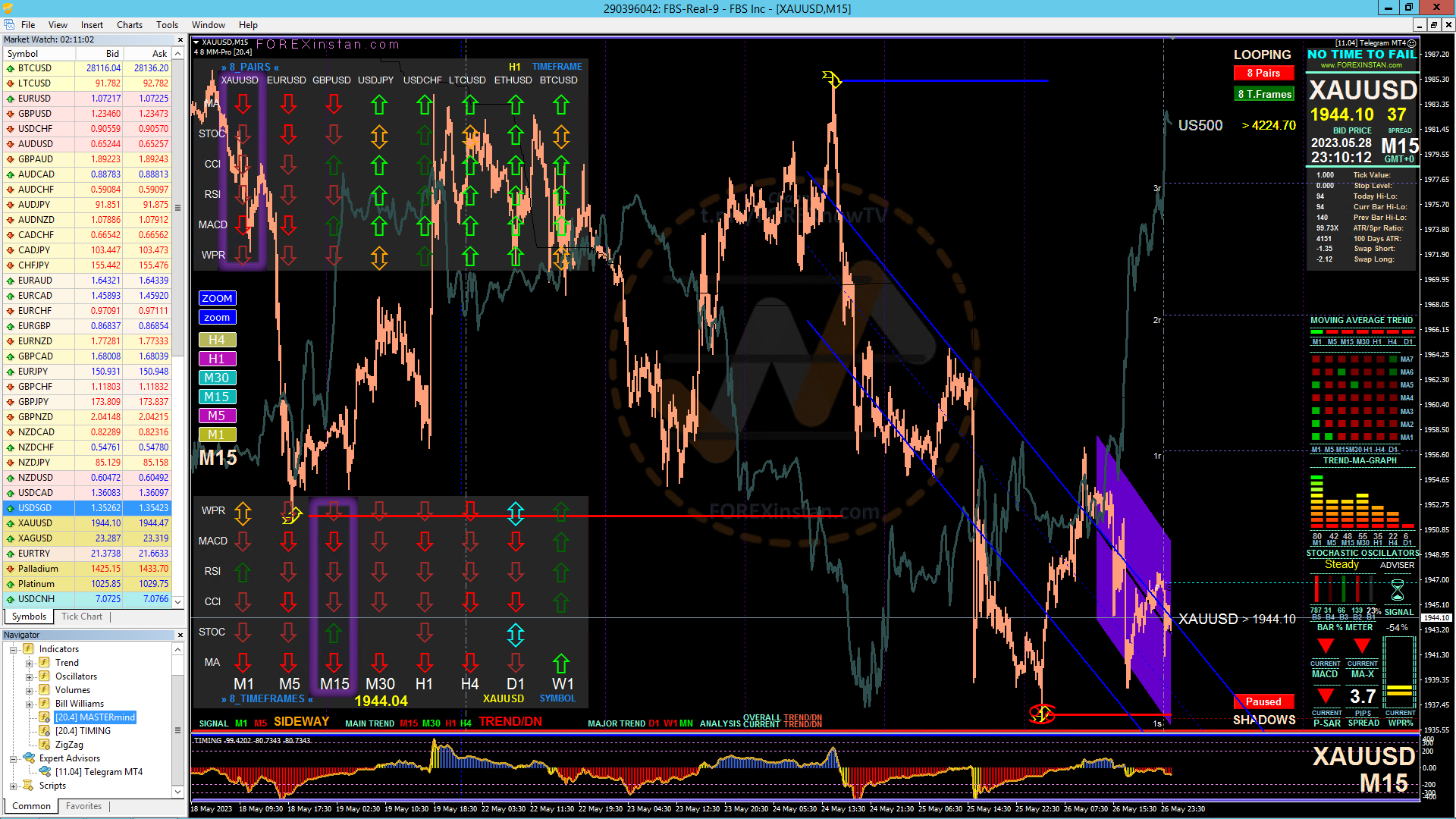Switch to the Tick Chart tab

pyautogui.click(x=82, y=617)
